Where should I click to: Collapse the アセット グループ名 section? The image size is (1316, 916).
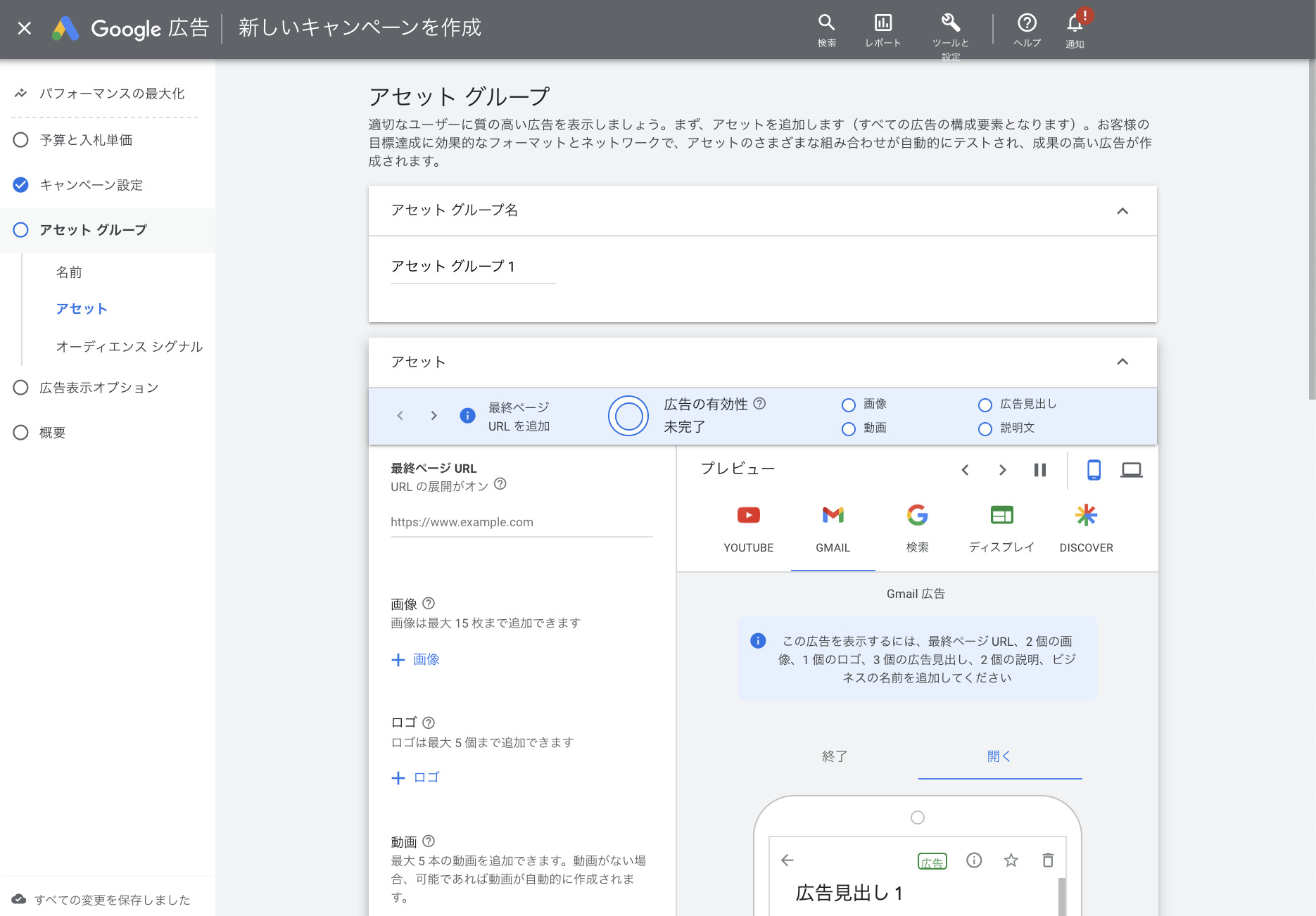pyautogui.click(x=1123, y=210)
